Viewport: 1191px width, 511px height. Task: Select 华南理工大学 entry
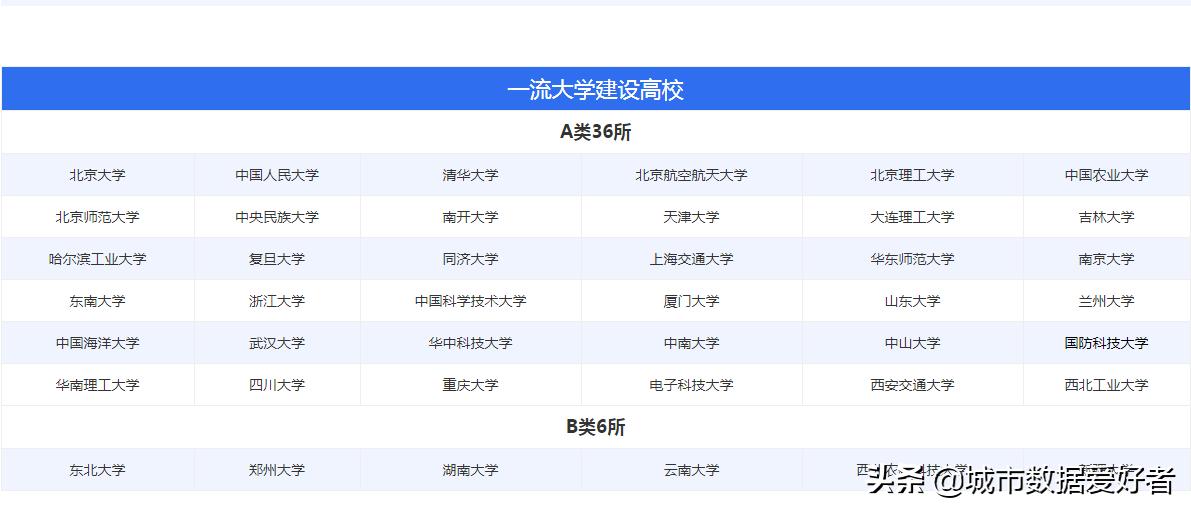[x=97, y=385]
